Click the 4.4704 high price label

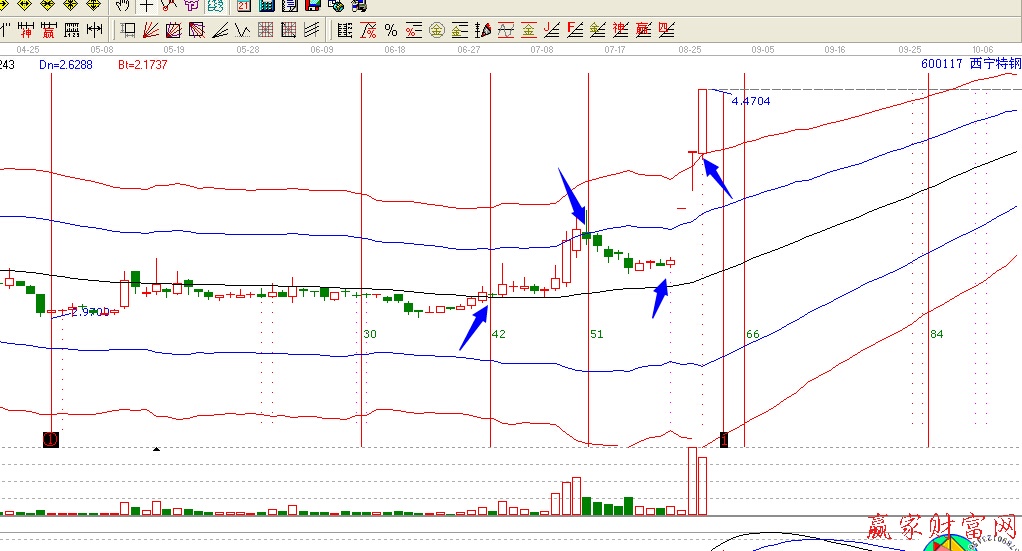coord(751,101)
